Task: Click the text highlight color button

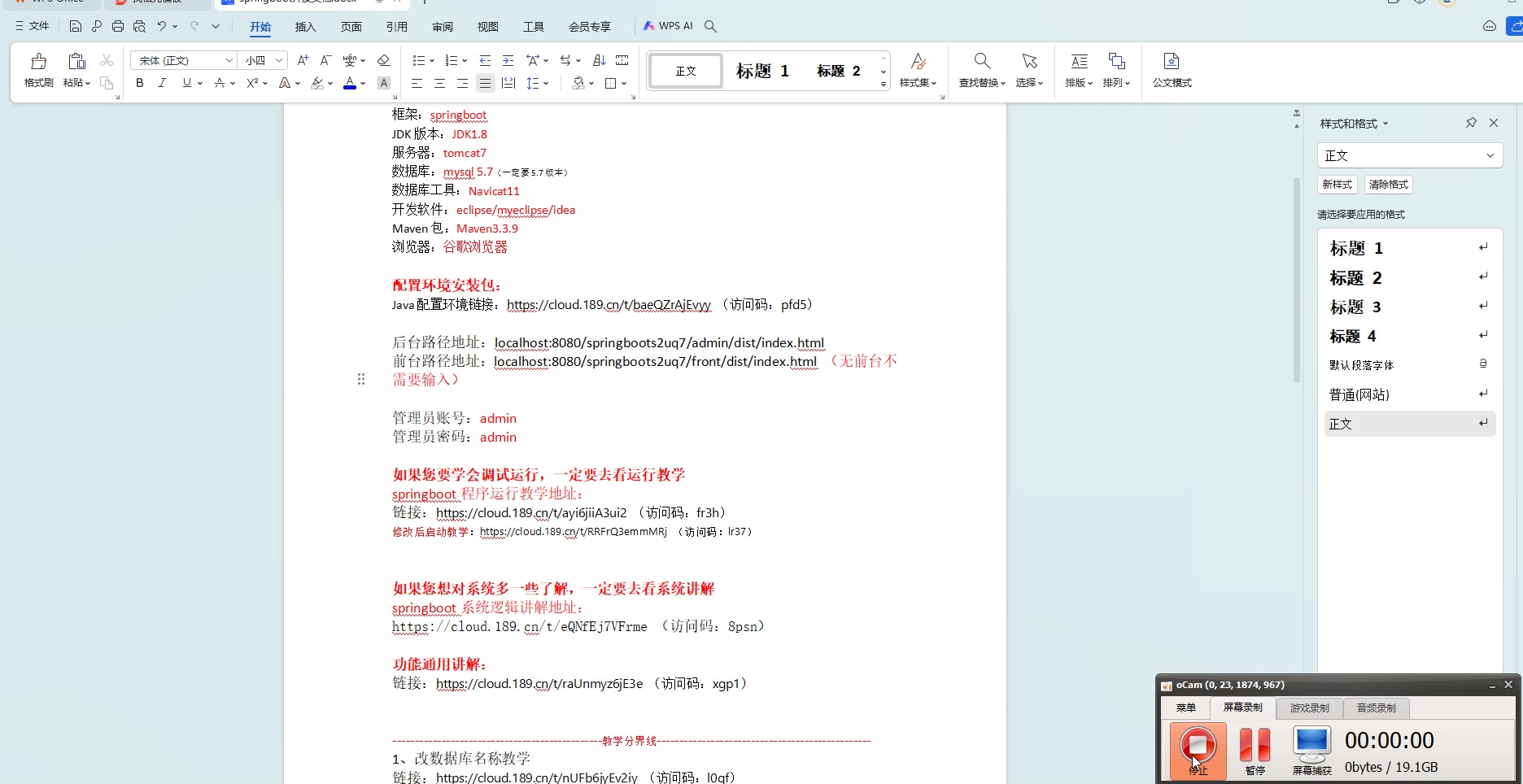Action: pos(317,83)
